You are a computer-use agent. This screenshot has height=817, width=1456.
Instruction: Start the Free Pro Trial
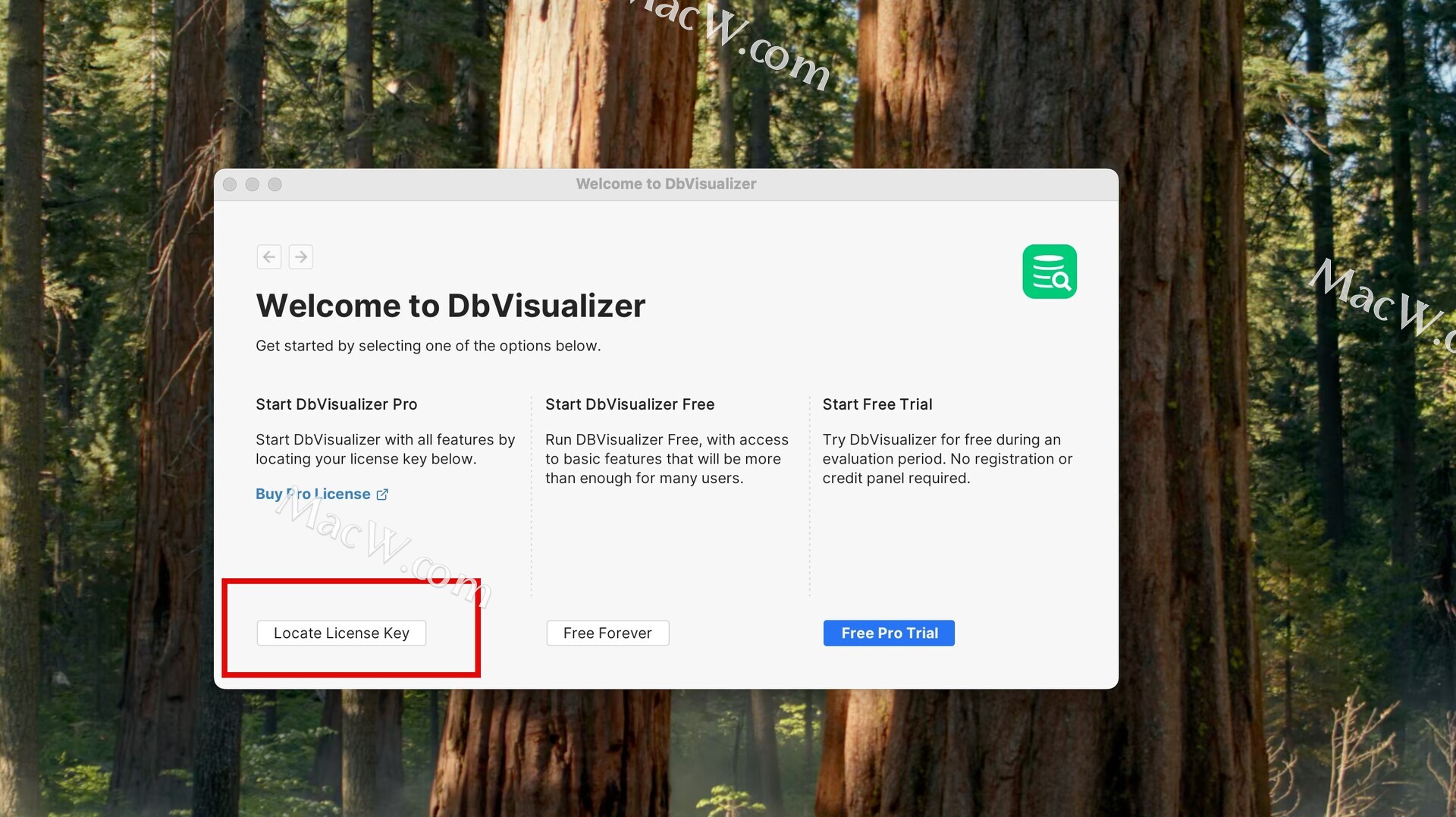click(x=889, y=633)
